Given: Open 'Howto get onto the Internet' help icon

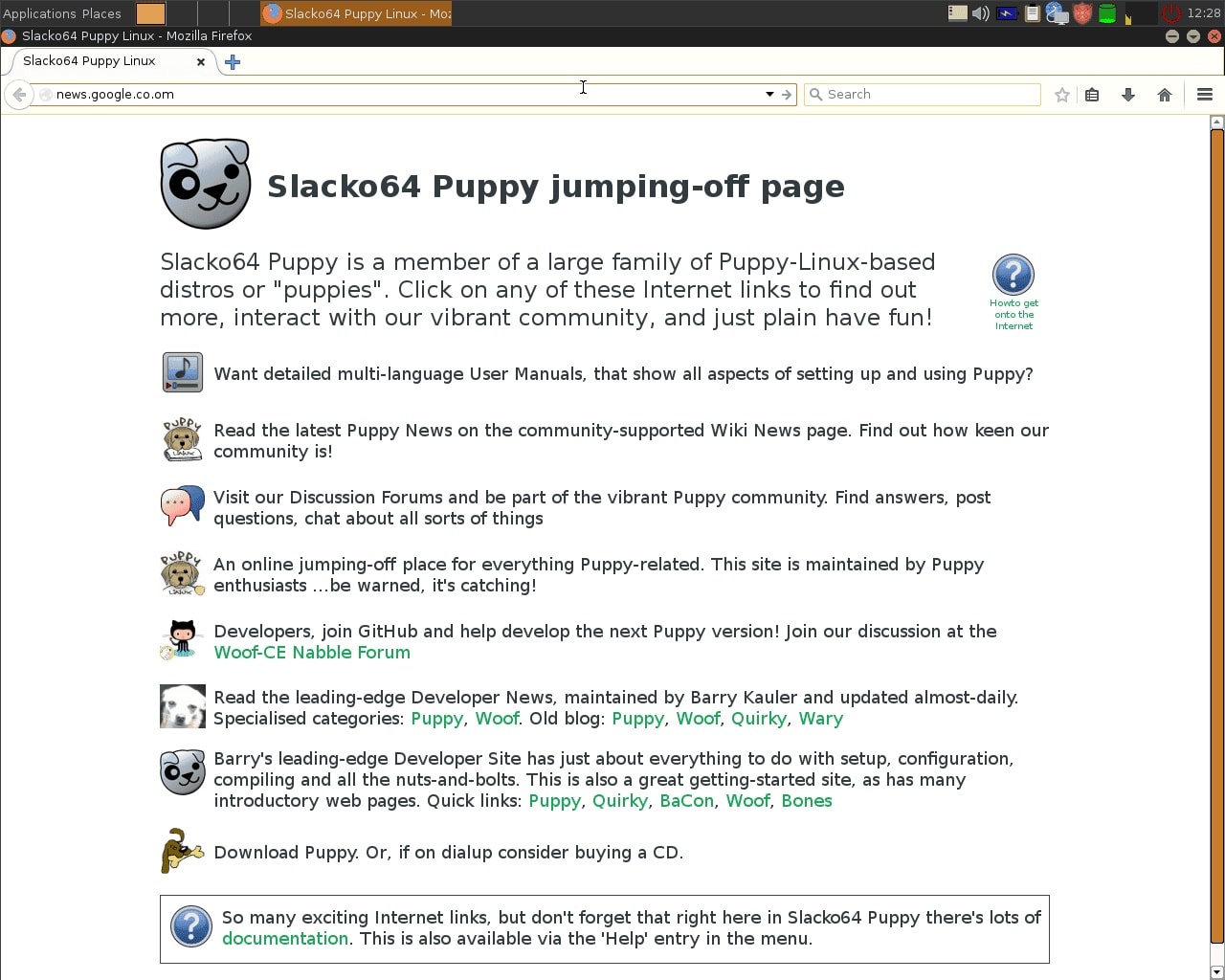Looking at the screenshot, I should coord(1013,275).
